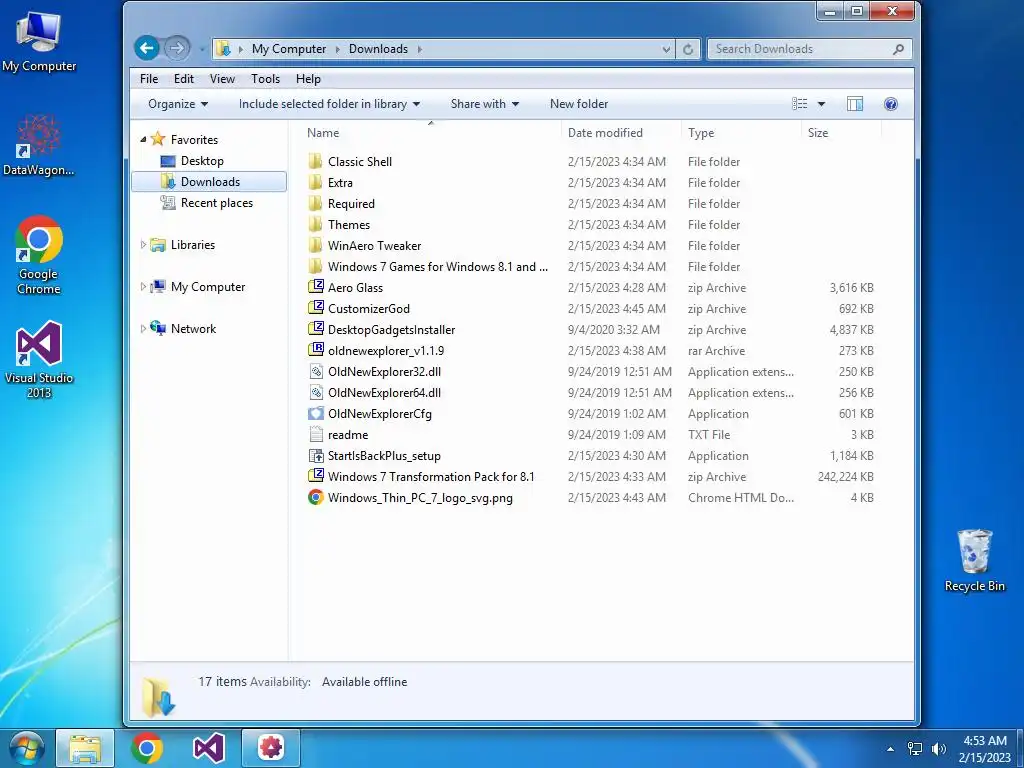Open the Help question mark icon
Screen dimensions: 1024x768
pyautogui.click(x=890, y=104)
